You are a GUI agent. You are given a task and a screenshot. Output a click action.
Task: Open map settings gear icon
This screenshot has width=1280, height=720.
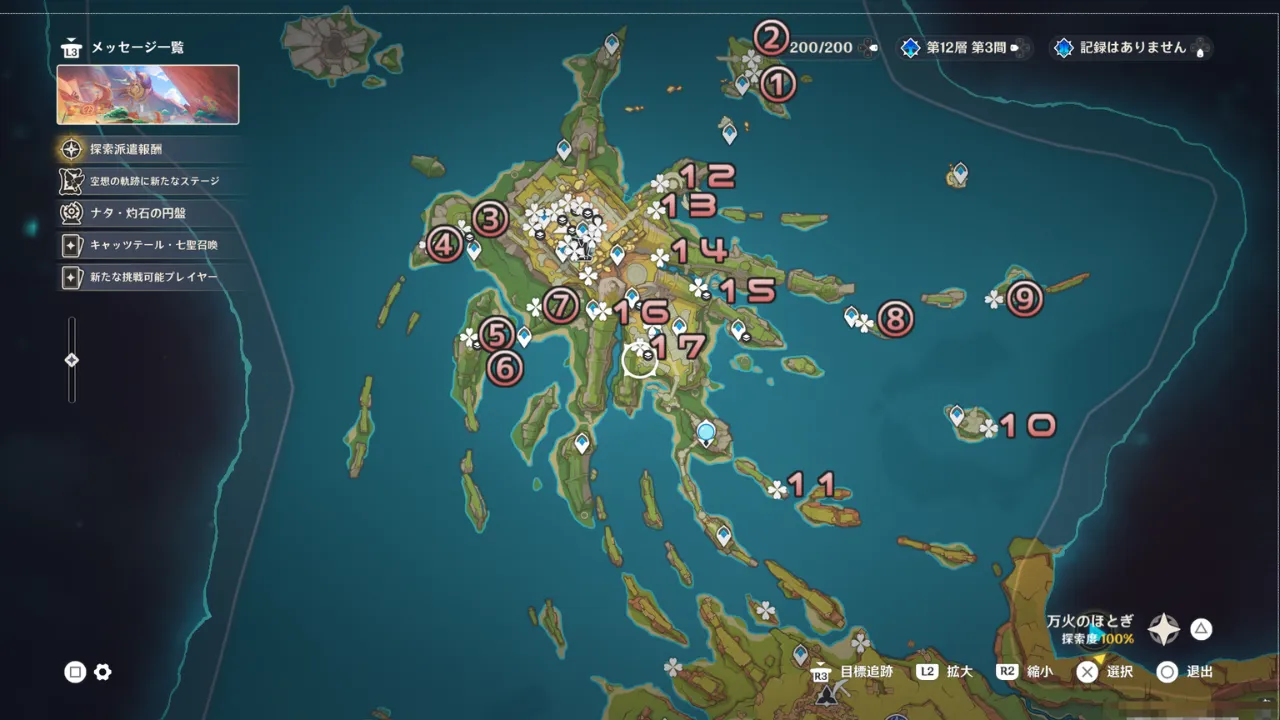click(x=102, y=672)
